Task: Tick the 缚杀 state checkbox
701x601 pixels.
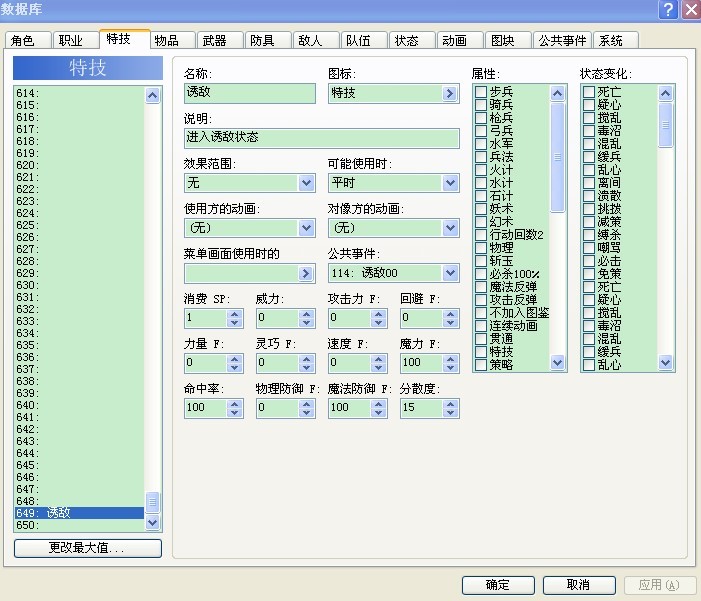Action: pyautogui.click(x=589, y=235)
